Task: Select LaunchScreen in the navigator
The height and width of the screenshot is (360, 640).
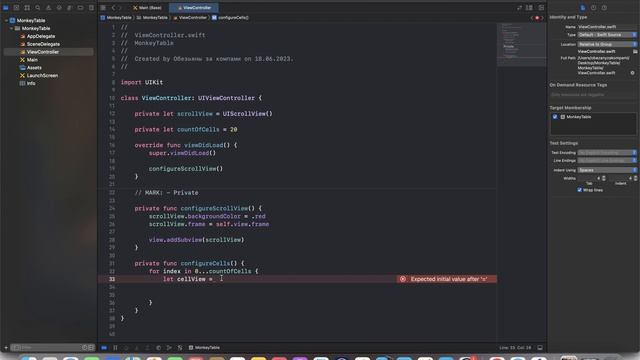Action: [x=42, y=76]
